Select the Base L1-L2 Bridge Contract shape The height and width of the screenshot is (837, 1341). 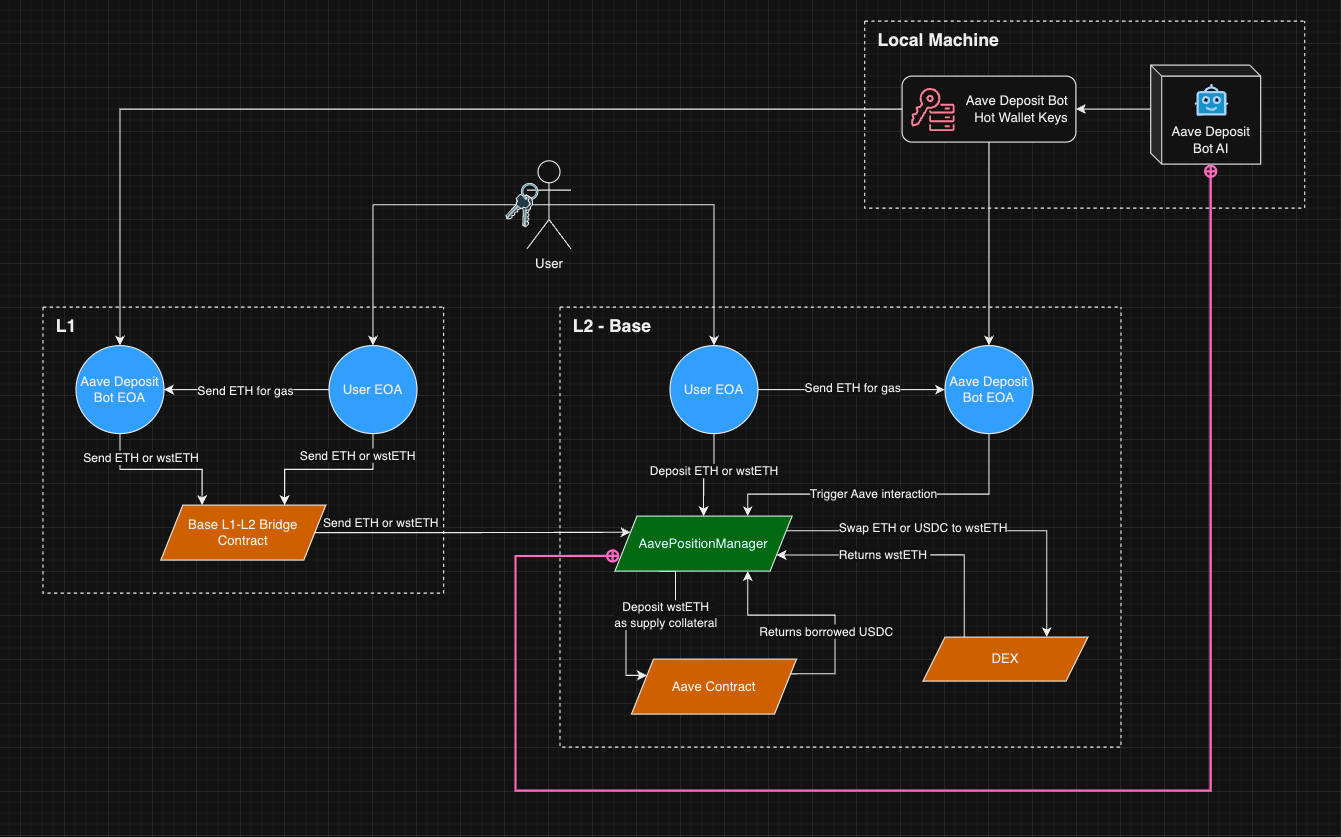tap(243, 533)
